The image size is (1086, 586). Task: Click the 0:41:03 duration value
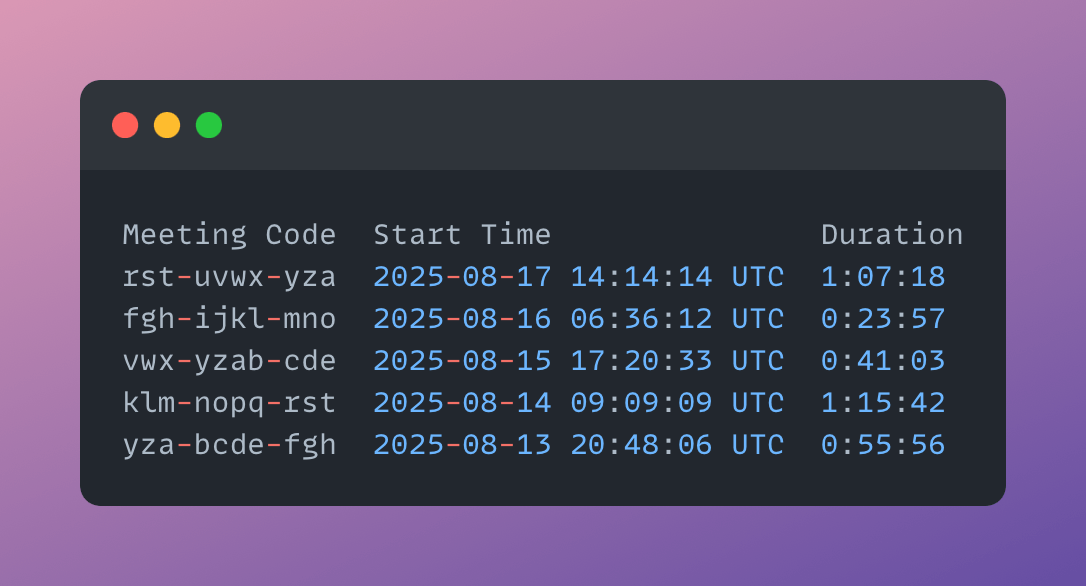coord(883,361)
